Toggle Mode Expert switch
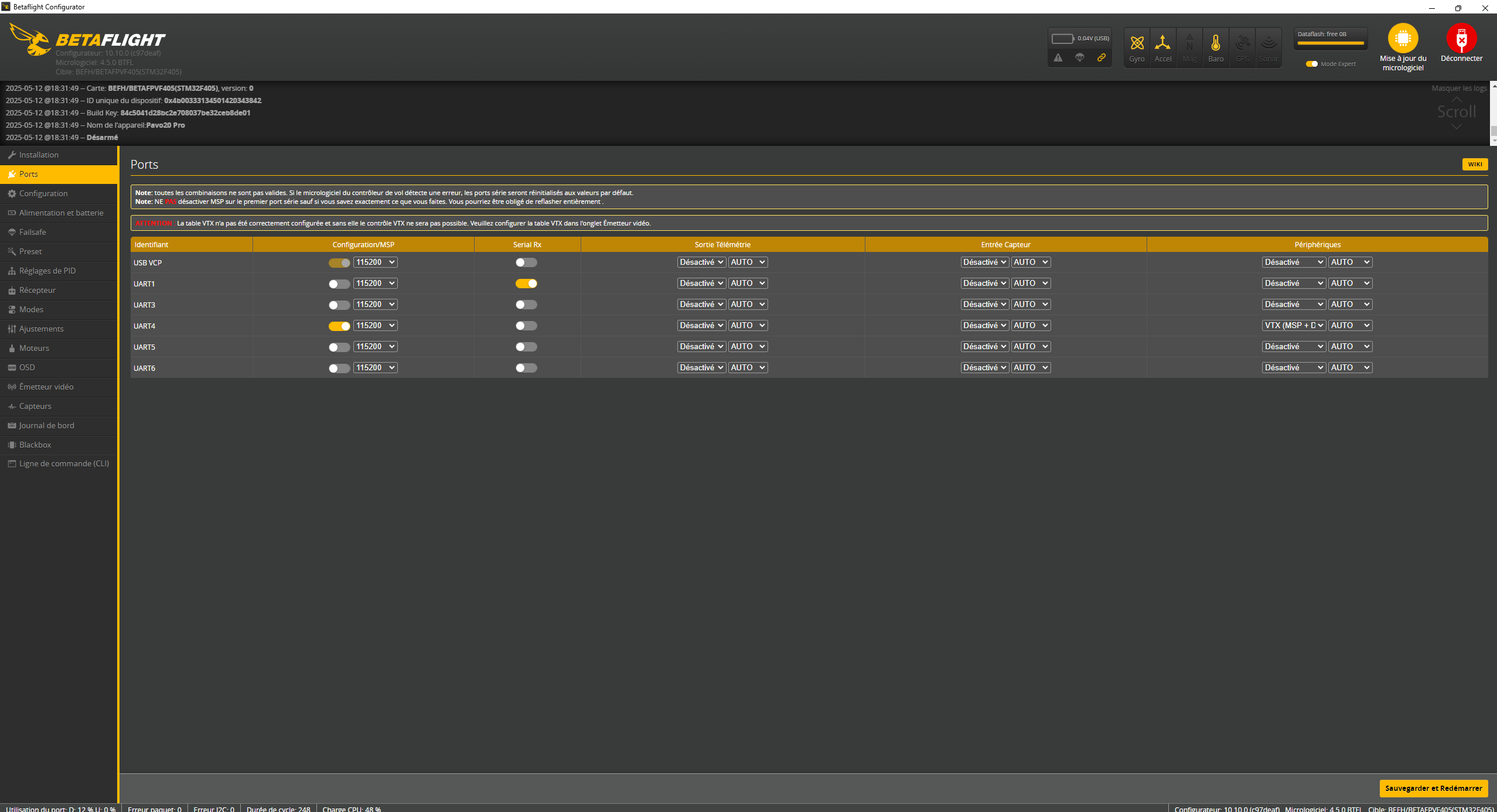Image resolution: width=1497 pixels, height=812 pixels. tap(1312, 64)
